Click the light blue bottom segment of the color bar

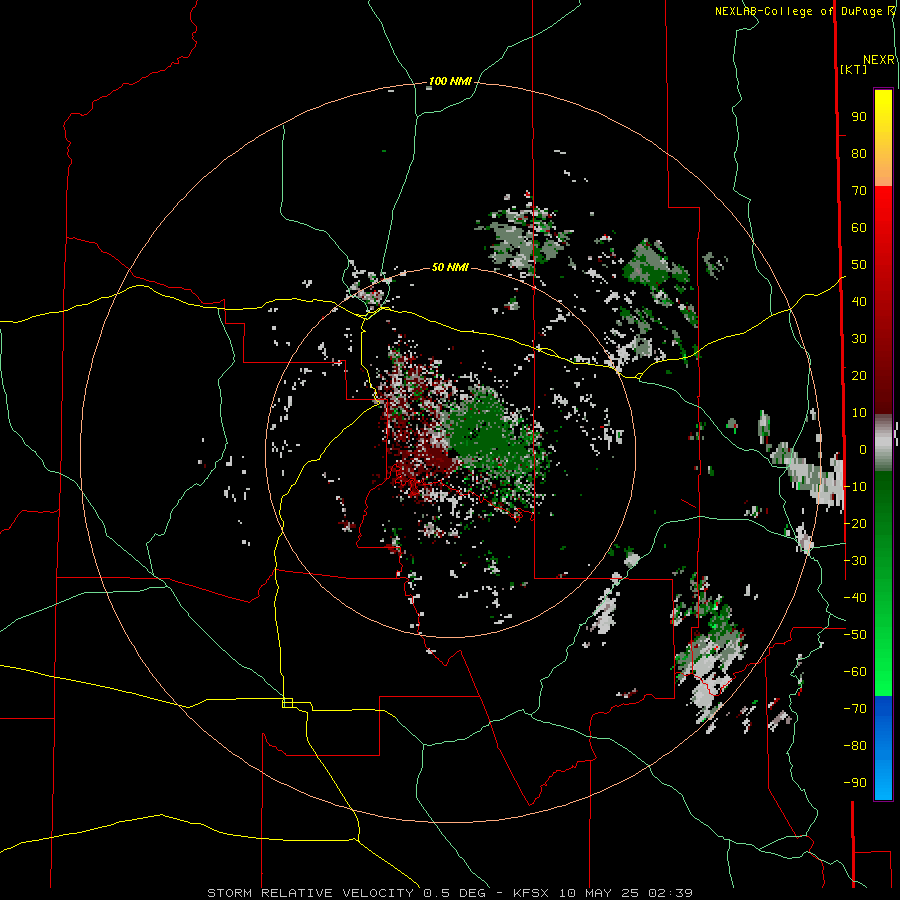click(883, 778)
